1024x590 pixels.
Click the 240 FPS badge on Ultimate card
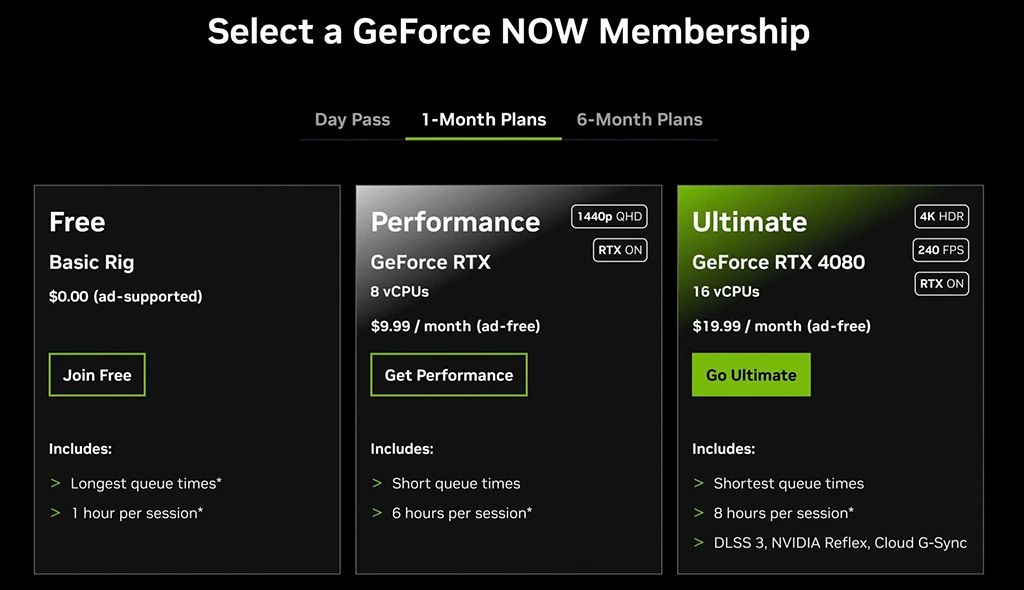pos(940,250)
